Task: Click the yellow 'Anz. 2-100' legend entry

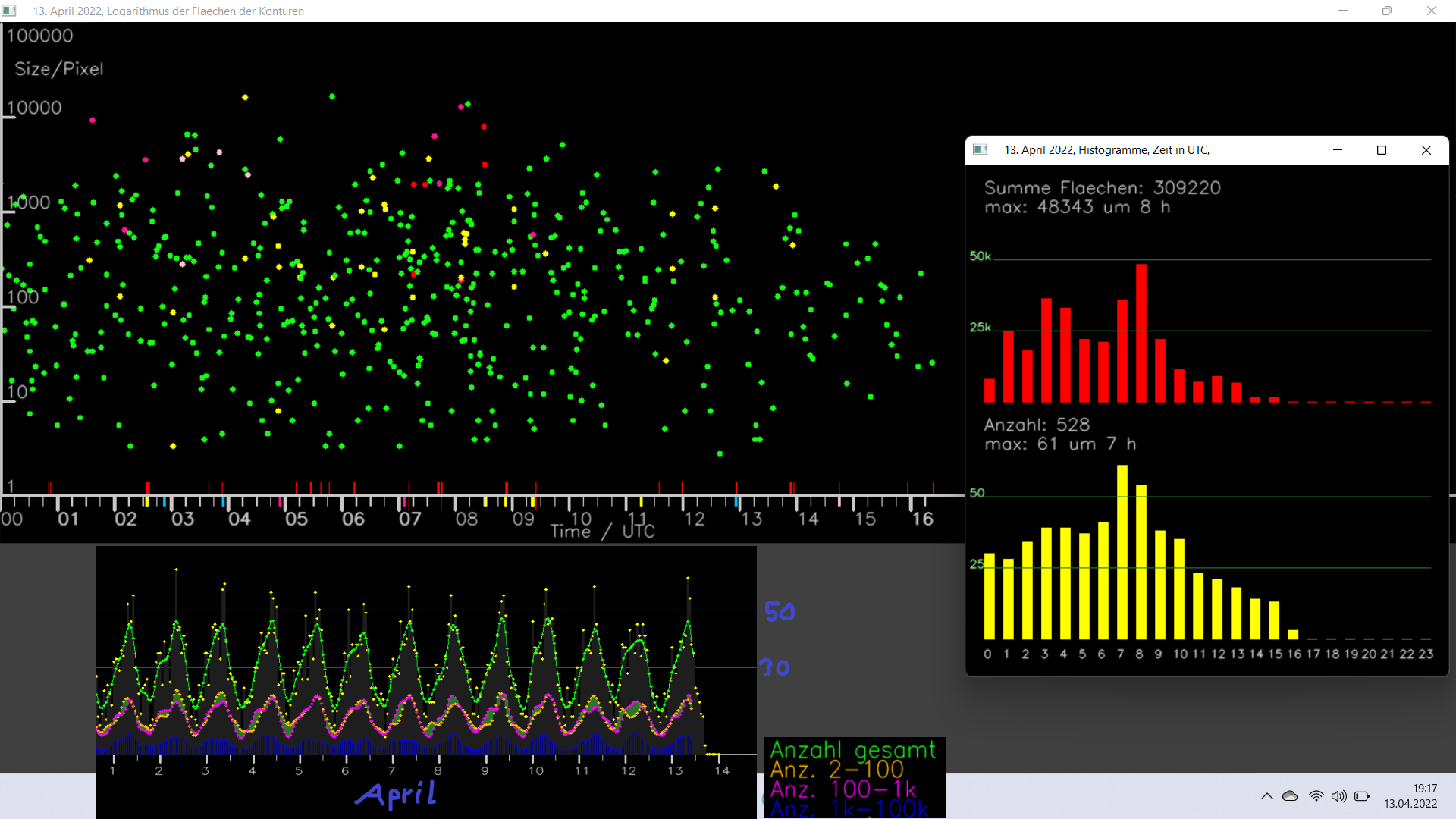Action: point(837,770)
